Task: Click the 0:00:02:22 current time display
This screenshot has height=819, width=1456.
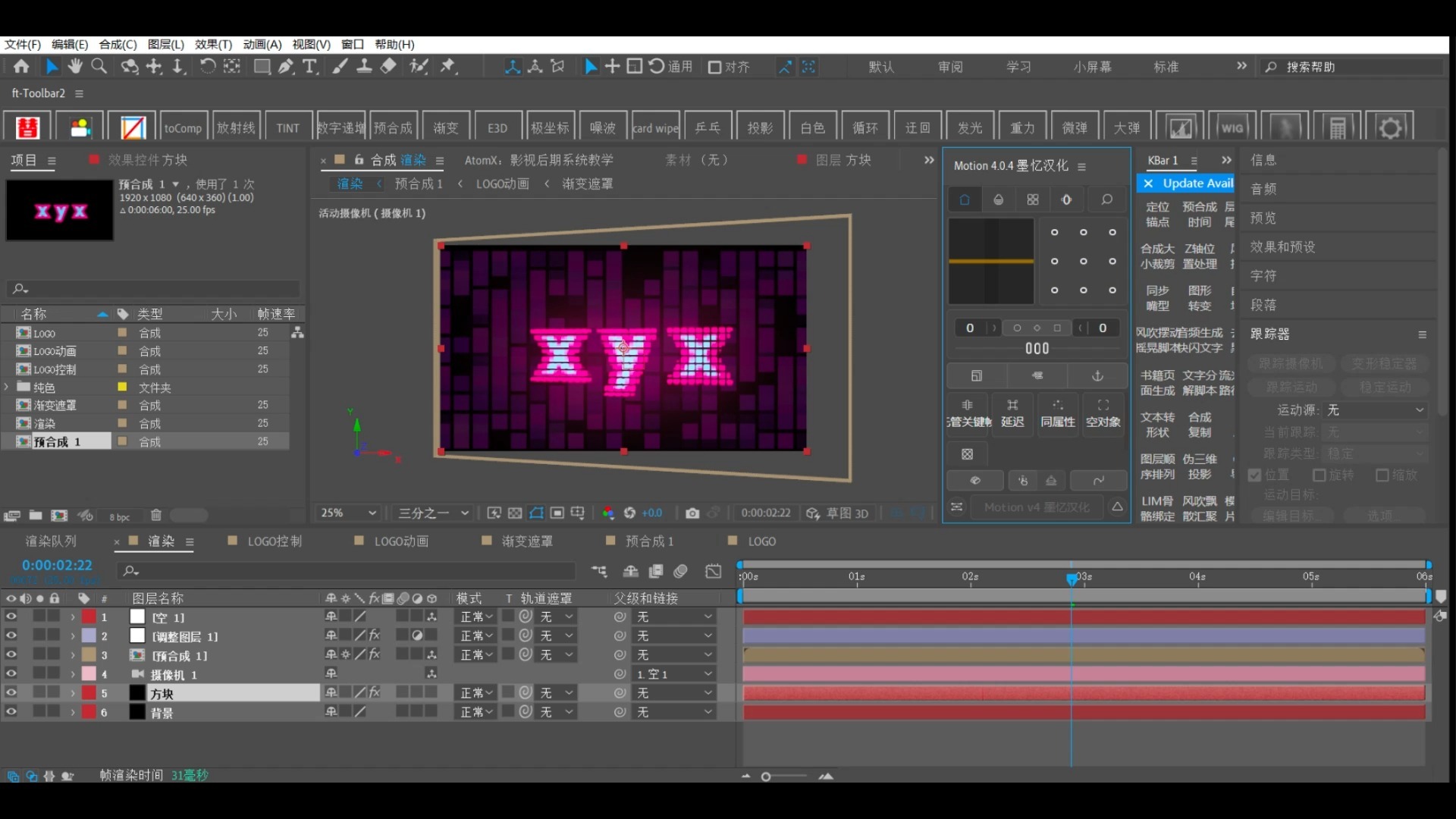Action: [57, 565]
